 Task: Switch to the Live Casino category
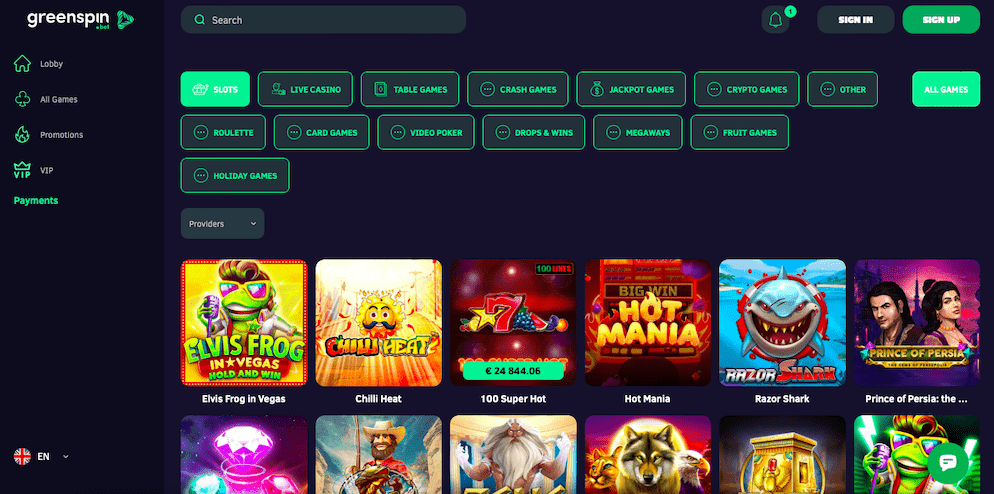[305, 89]
